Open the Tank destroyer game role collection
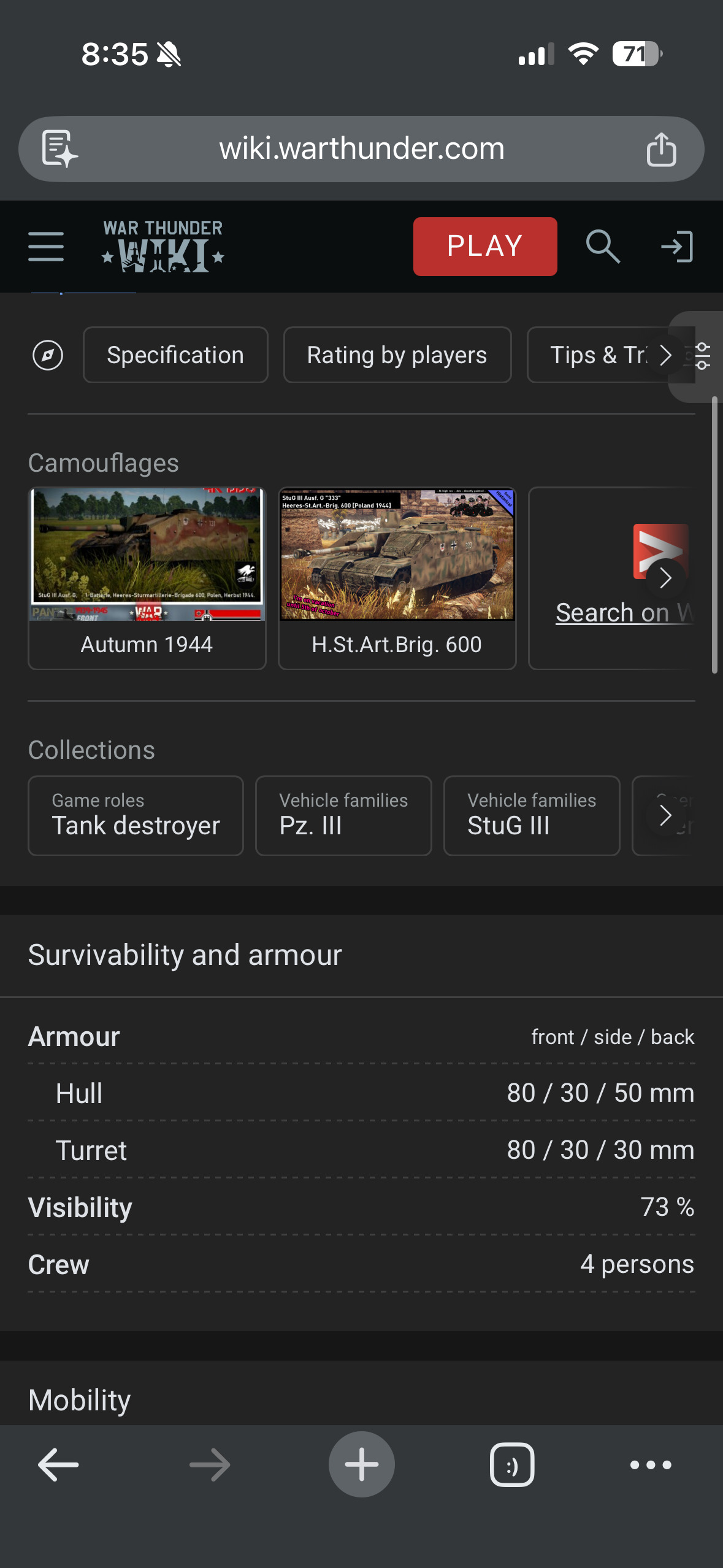Image resolution: width=723 pixels, height=1568 pixels. 136,815
